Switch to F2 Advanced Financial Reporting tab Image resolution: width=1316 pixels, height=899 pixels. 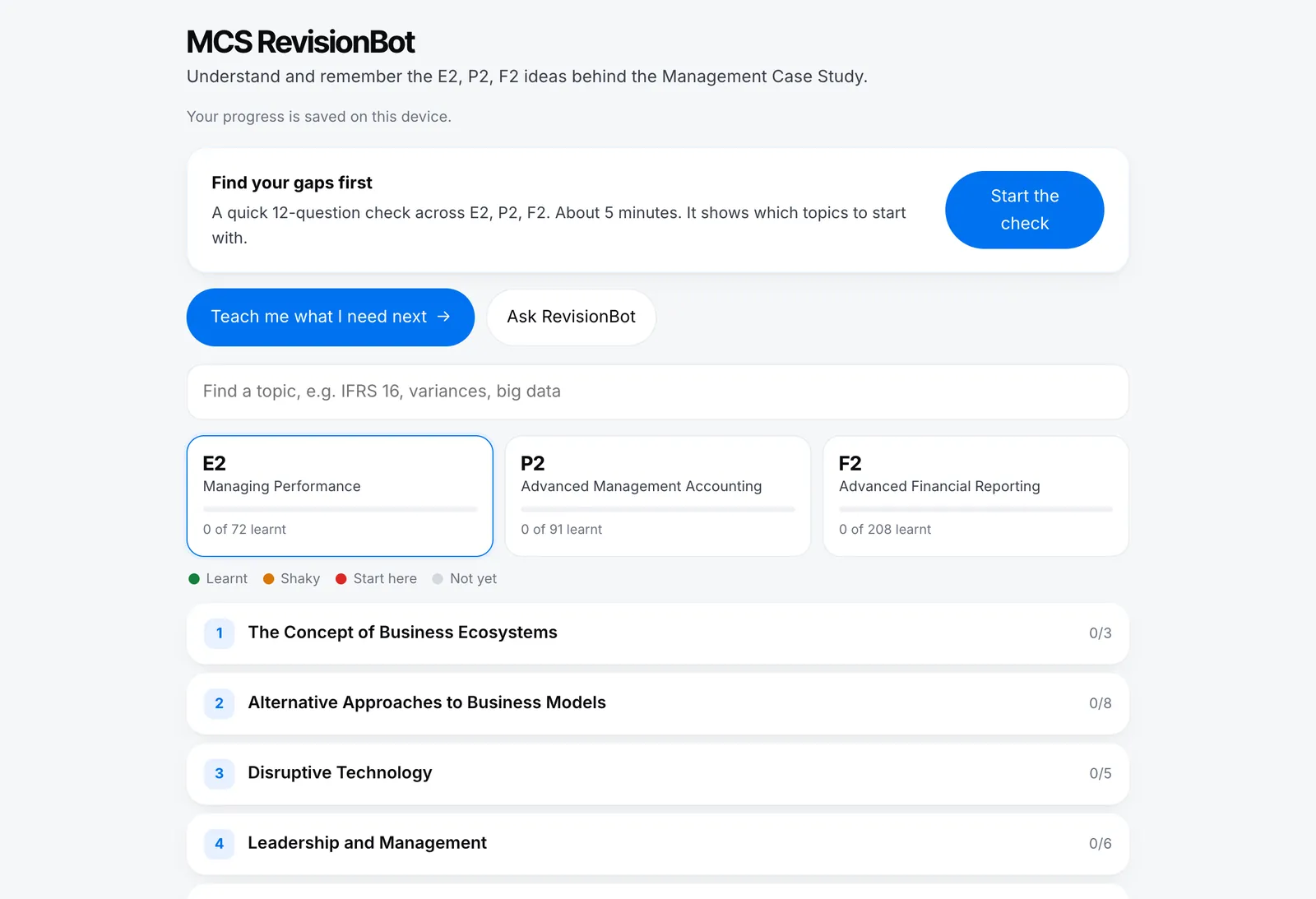pyautogui.click(x=975, y=496)
